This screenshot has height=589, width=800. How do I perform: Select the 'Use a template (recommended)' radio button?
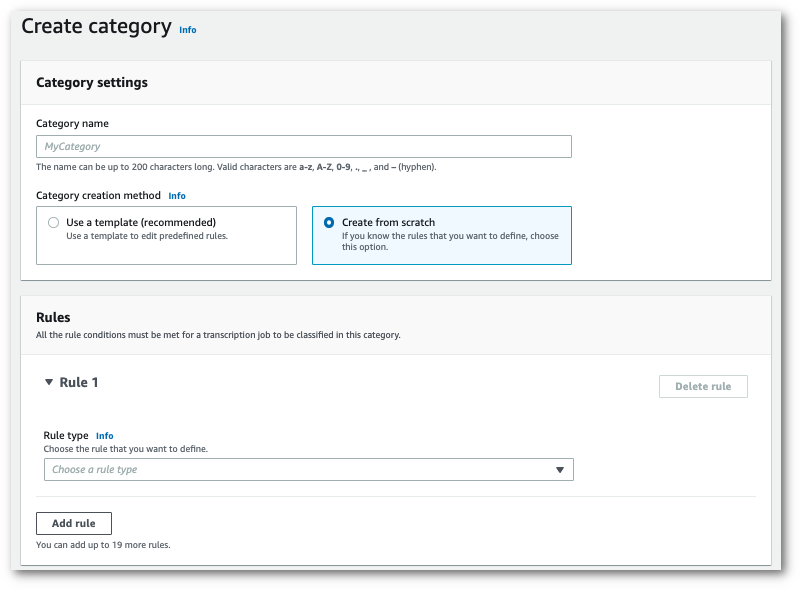point(53,222)
